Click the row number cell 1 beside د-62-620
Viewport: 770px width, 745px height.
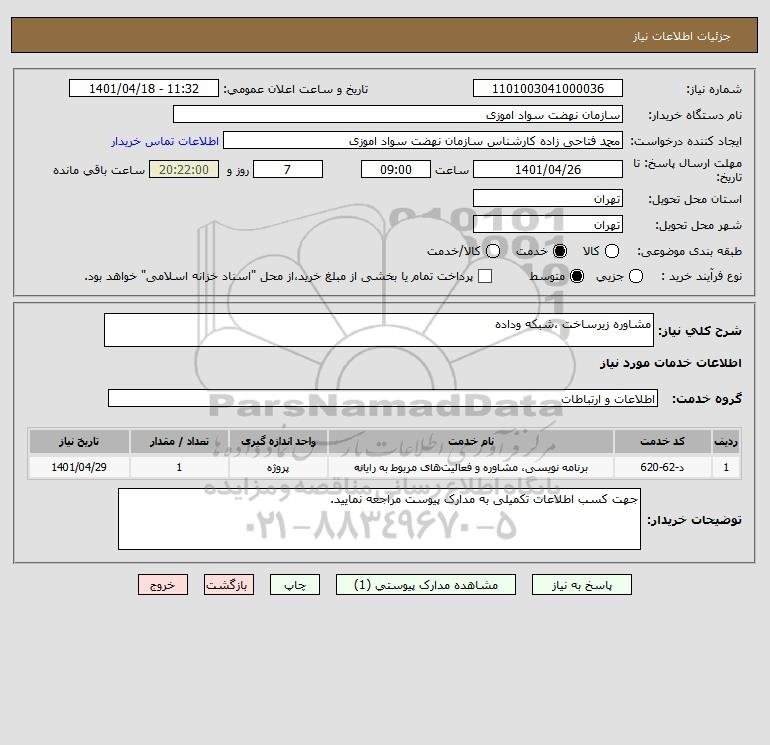726,467
